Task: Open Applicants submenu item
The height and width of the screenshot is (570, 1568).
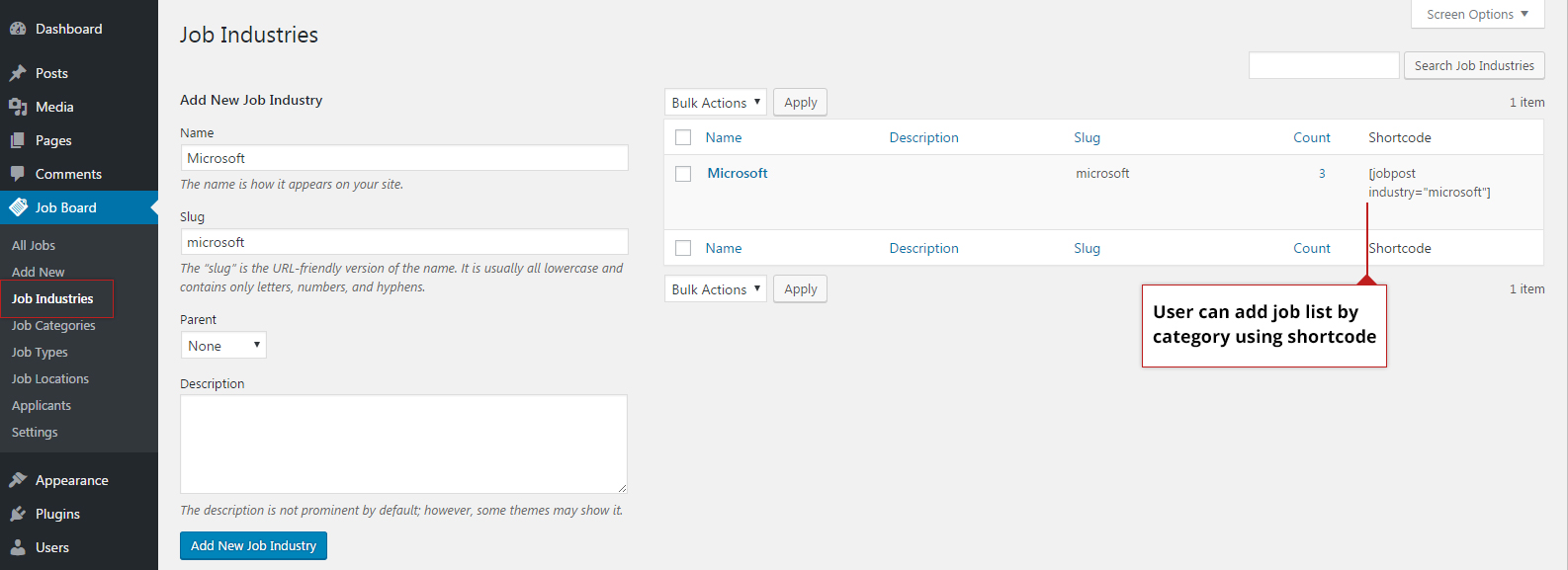Action: coord(42,405)
